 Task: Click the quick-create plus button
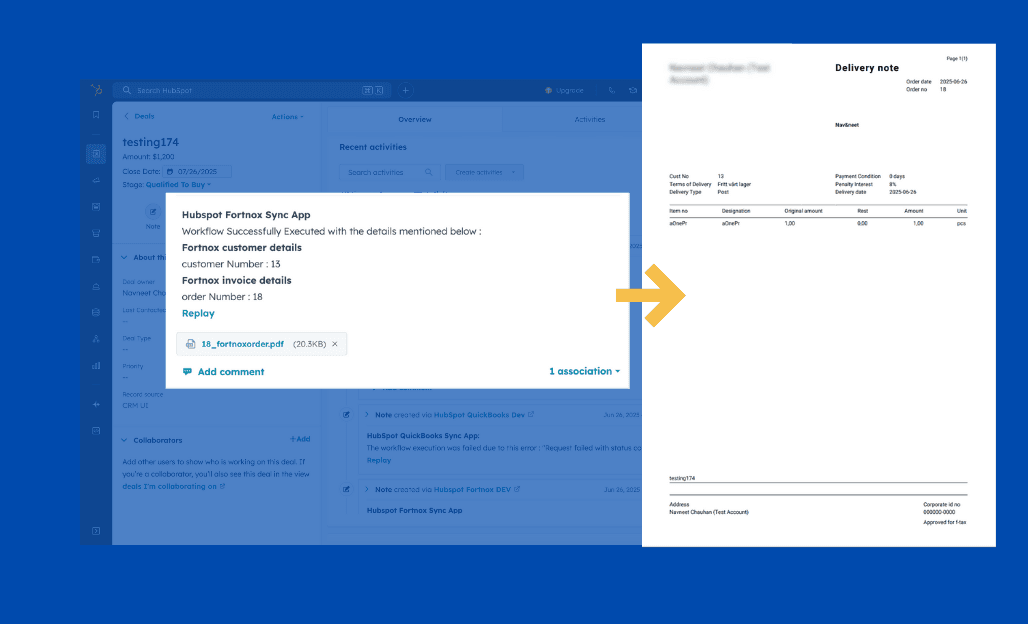(405, 90)
